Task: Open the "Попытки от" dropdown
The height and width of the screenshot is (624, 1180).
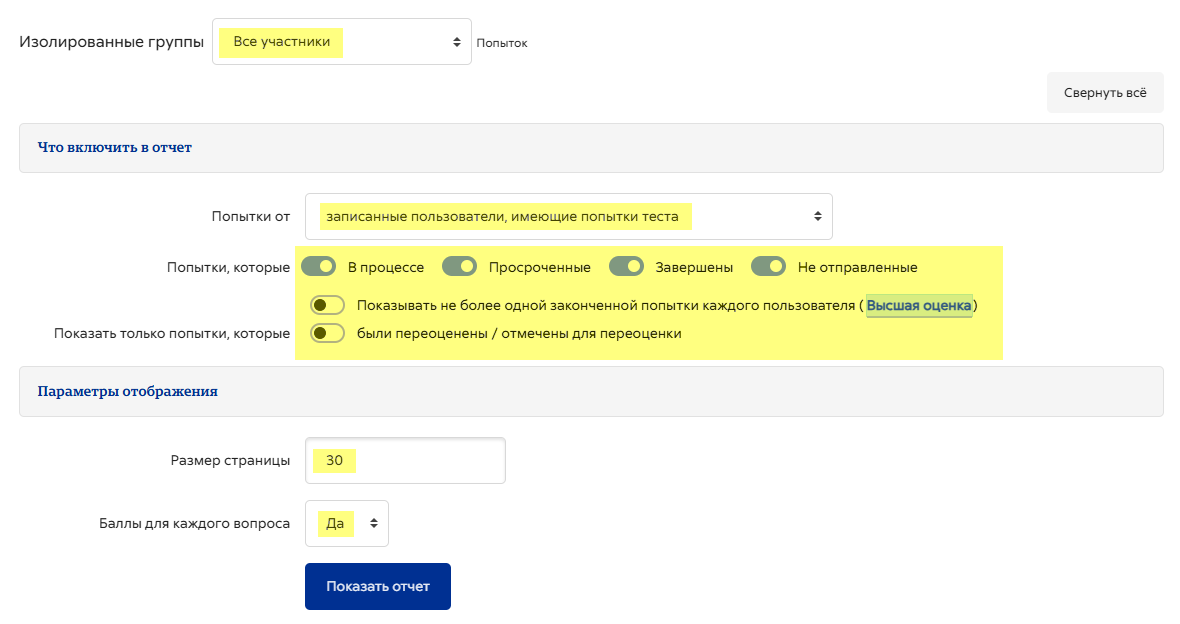Action: click(x=568, y=216)
